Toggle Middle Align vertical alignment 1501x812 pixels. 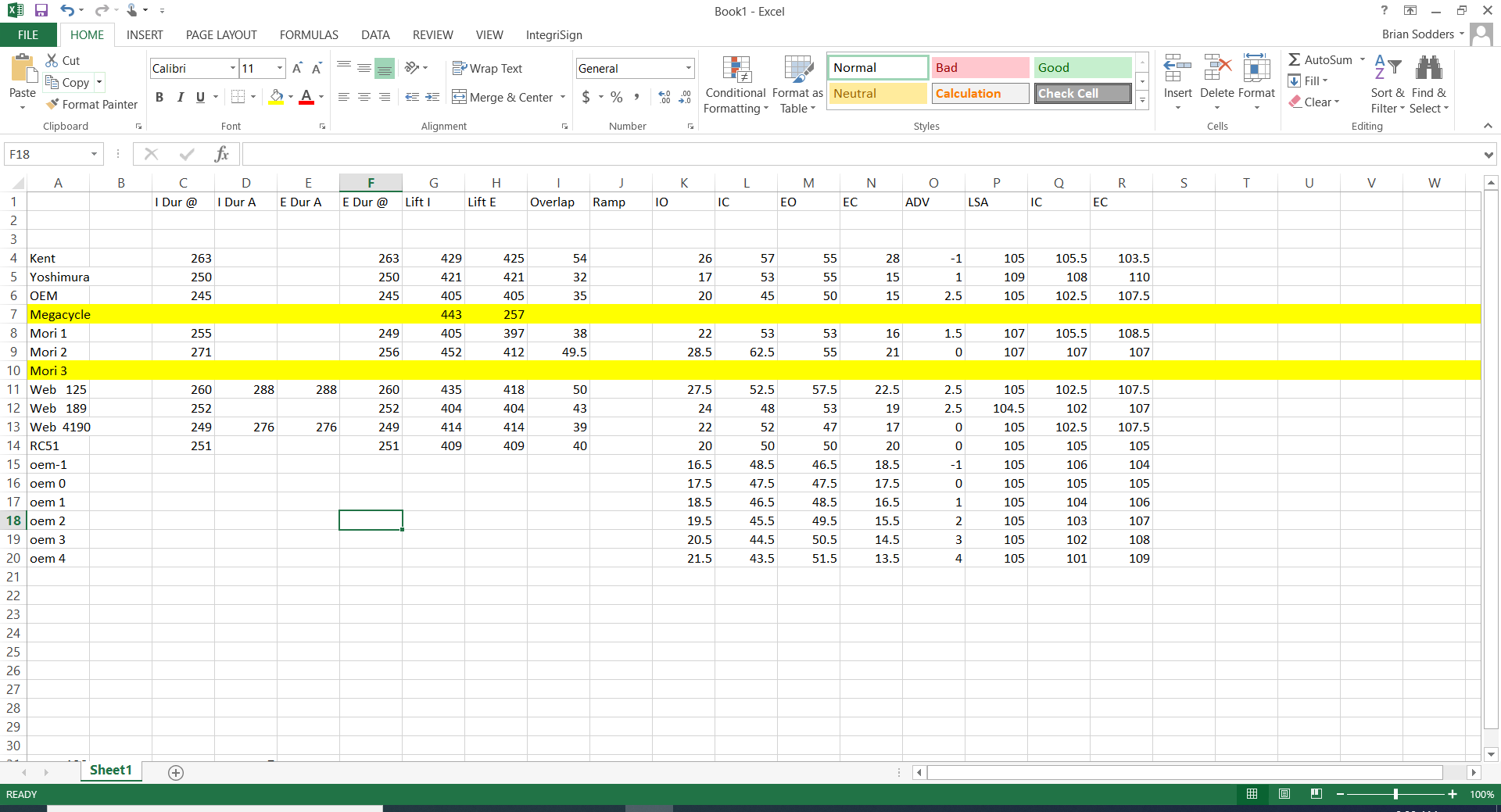364,68
